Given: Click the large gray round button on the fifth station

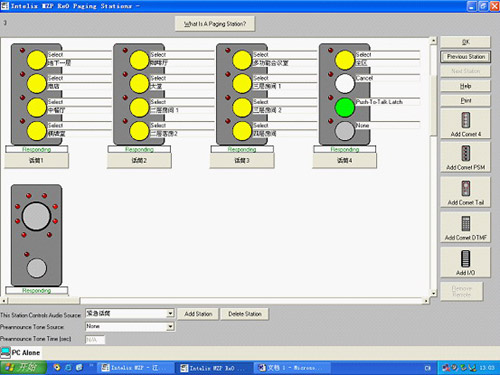Looking at the screenshot, I should (x=36, y=216).
